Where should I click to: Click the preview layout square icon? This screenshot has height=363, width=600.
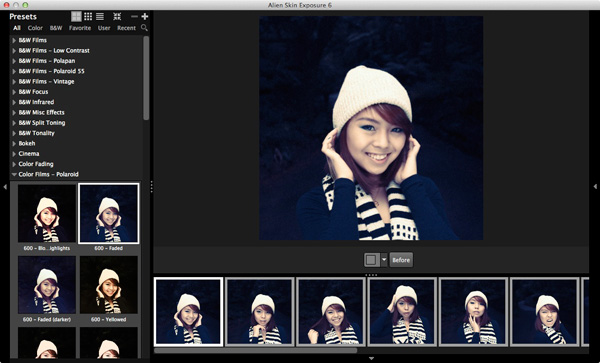371,260
